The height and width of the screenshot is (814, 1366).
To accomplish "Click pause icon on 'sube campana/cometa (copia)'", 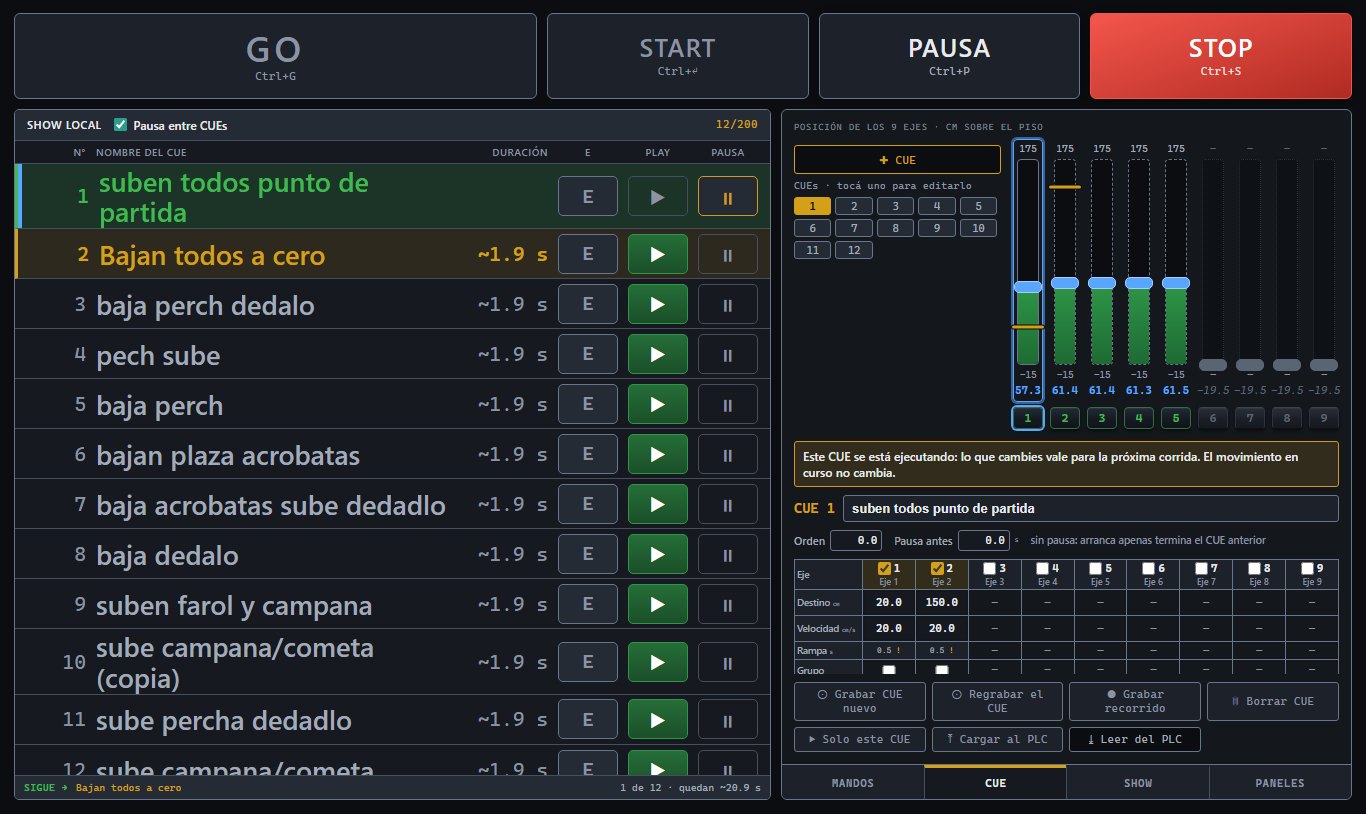I will 727,662.
